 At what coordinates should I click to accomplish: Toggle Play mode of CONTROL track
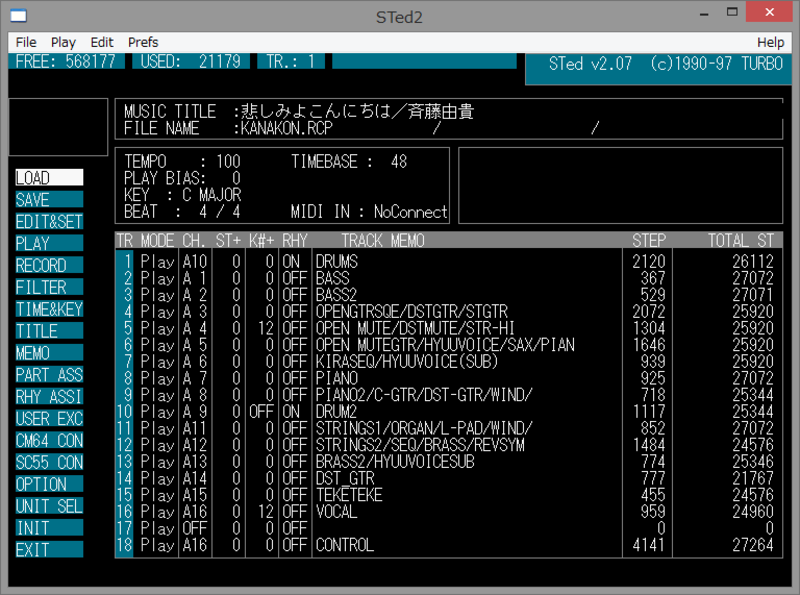(x=158, y=545)
